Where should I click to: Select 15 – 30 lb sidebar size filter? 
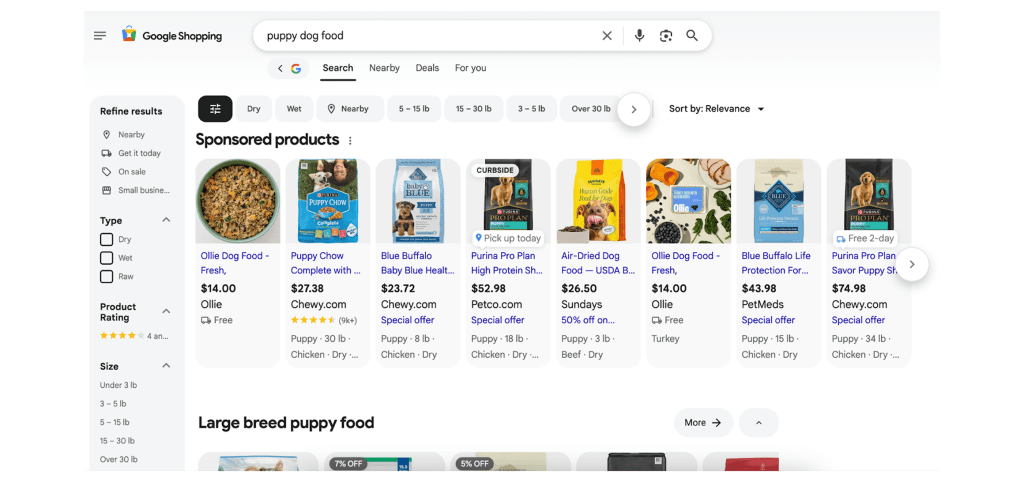coord(117,441)
